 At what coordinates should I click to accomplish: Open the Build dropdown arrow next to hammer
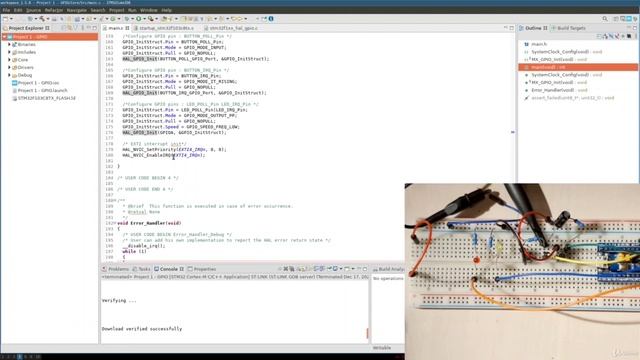click(x=48, y=19)
